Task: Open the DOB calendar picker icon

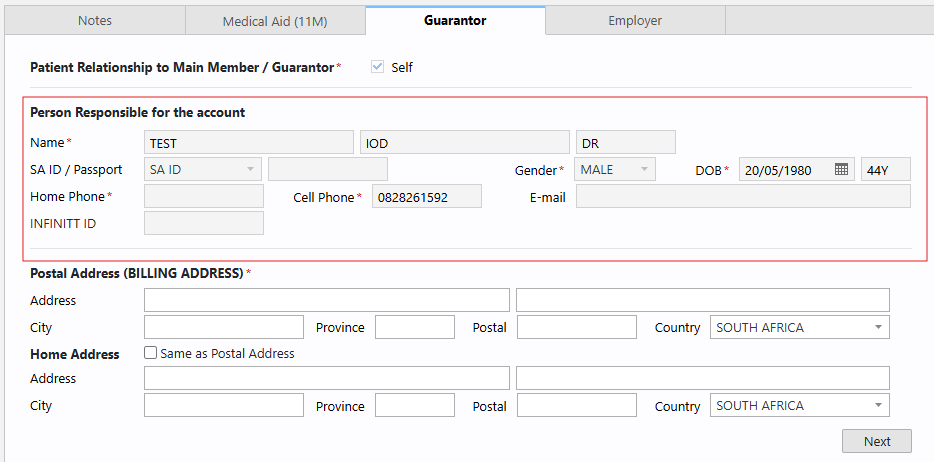Action: 841,169
